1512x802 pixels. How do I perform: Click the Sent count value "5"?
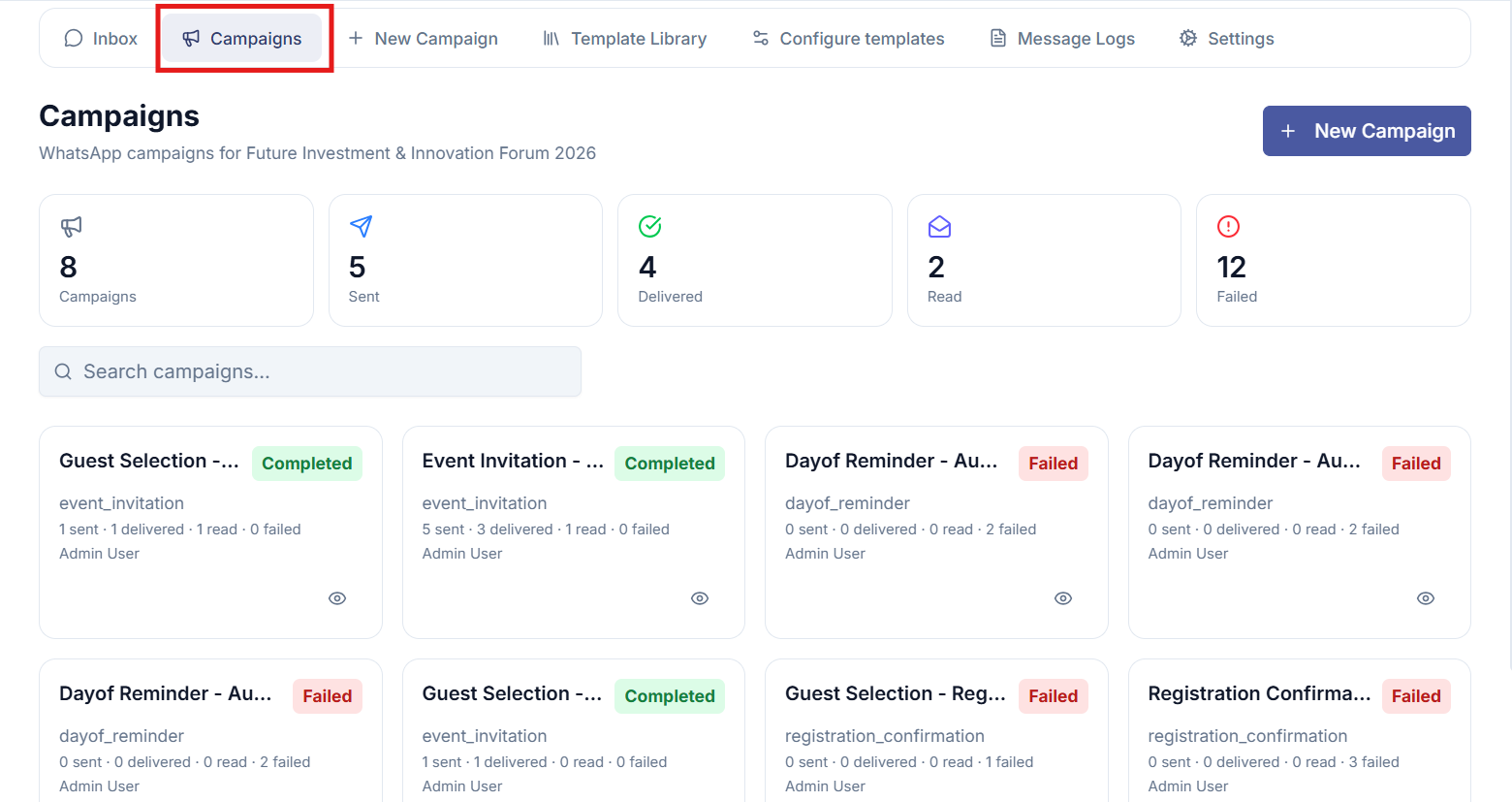pyautogui.click(x=357, y=267)
